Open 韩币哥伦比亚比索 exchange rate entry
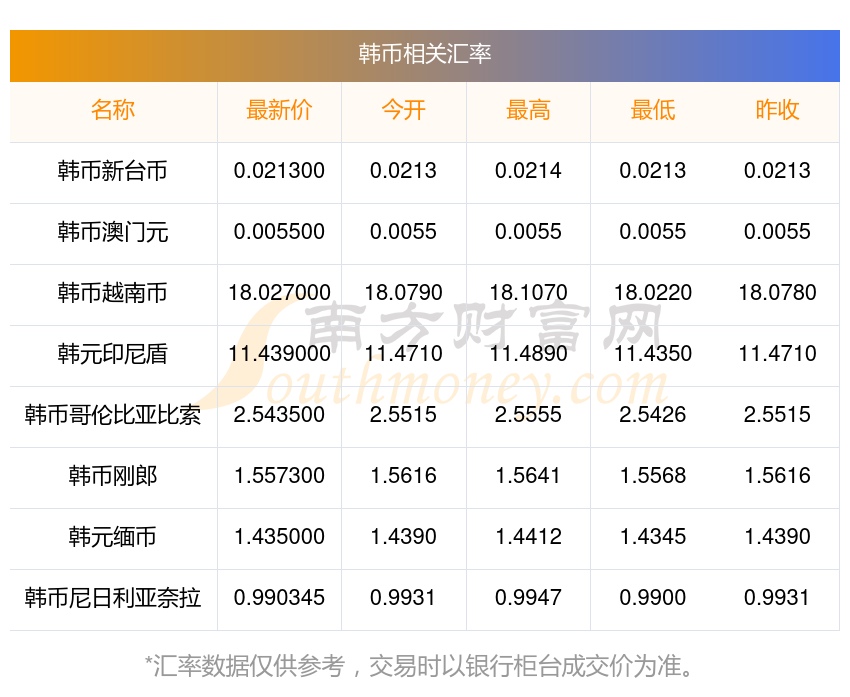Viewport: 850px width, 697px height. click(113, 415)
